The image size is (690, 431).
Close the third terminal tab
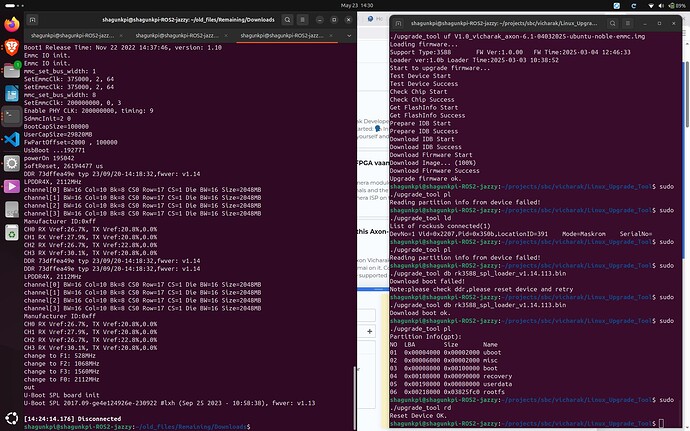click(331, 36)
